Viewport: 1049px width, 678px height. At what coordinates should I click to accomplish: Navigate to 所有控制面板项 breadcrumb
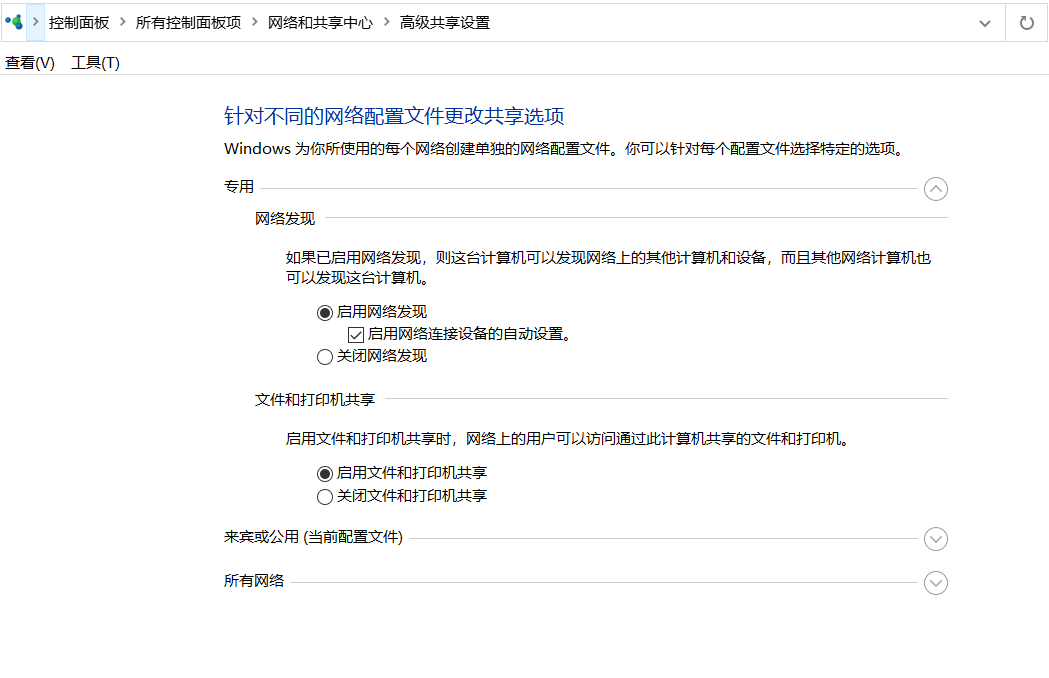click(x=188, y=22)
